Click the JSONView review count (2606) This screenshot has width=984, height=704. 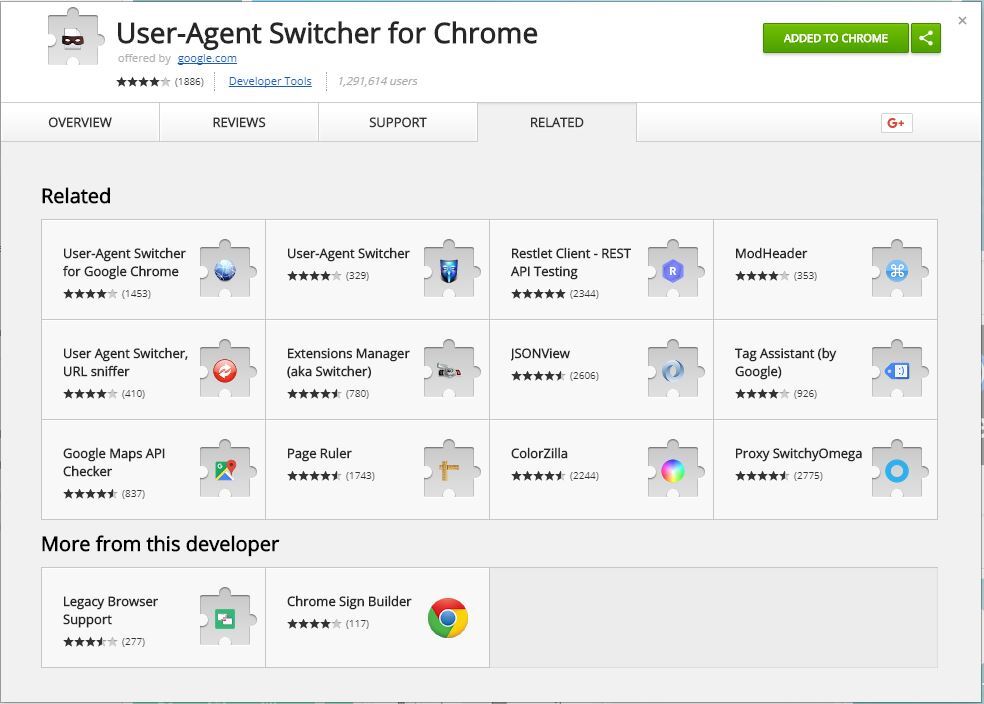click(584, 376)
